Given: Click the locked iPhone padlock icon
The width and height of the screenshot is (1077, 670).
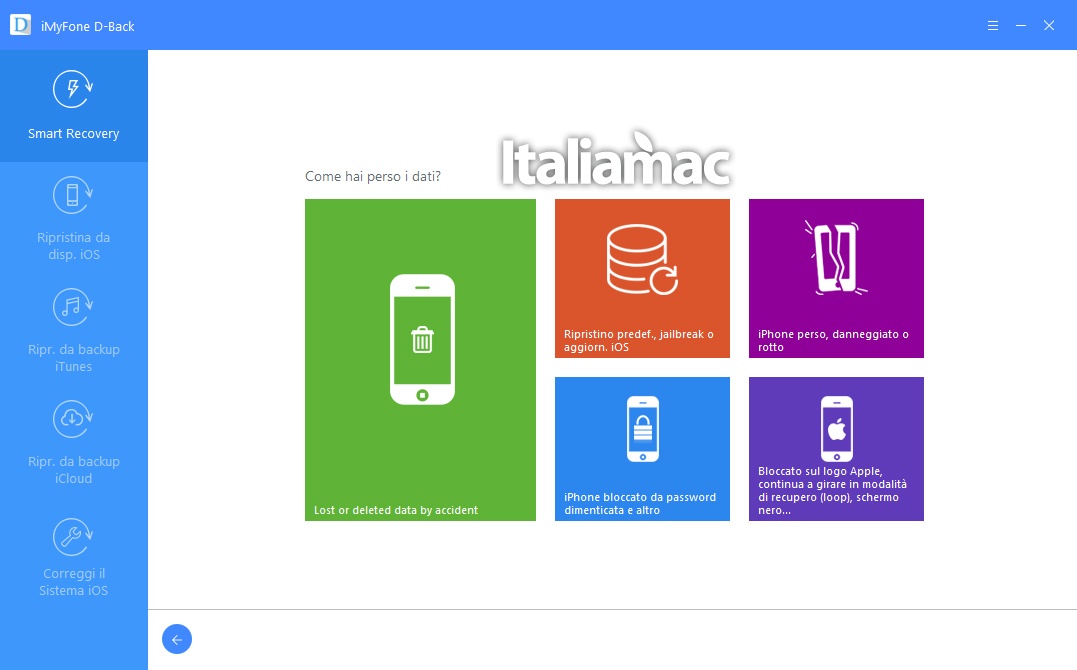Looking at the screenshot, I should [x=643, y=429].
